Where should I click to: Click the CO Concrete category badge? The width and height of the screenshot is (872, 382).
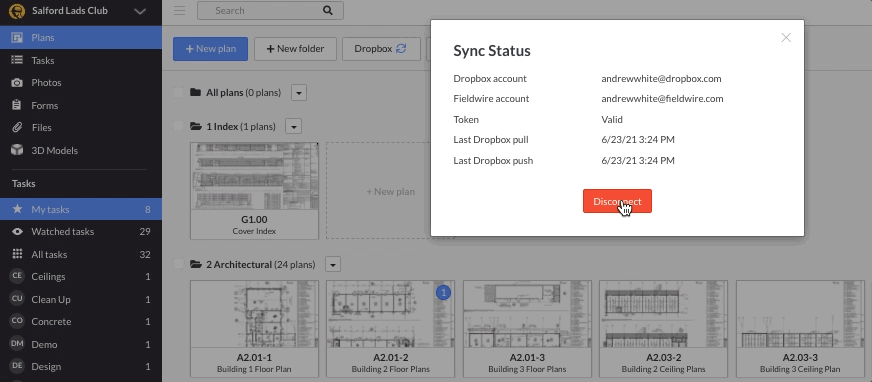(17, 321)
